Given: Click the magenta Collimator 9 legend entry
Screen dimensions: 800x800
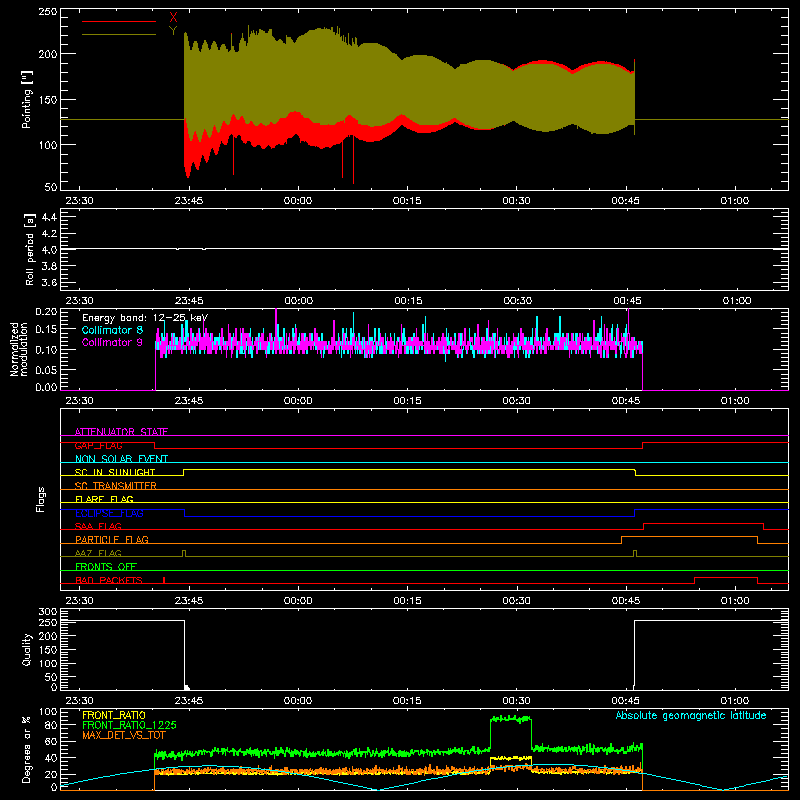Looking at the screenshot, I should point(112,342).
